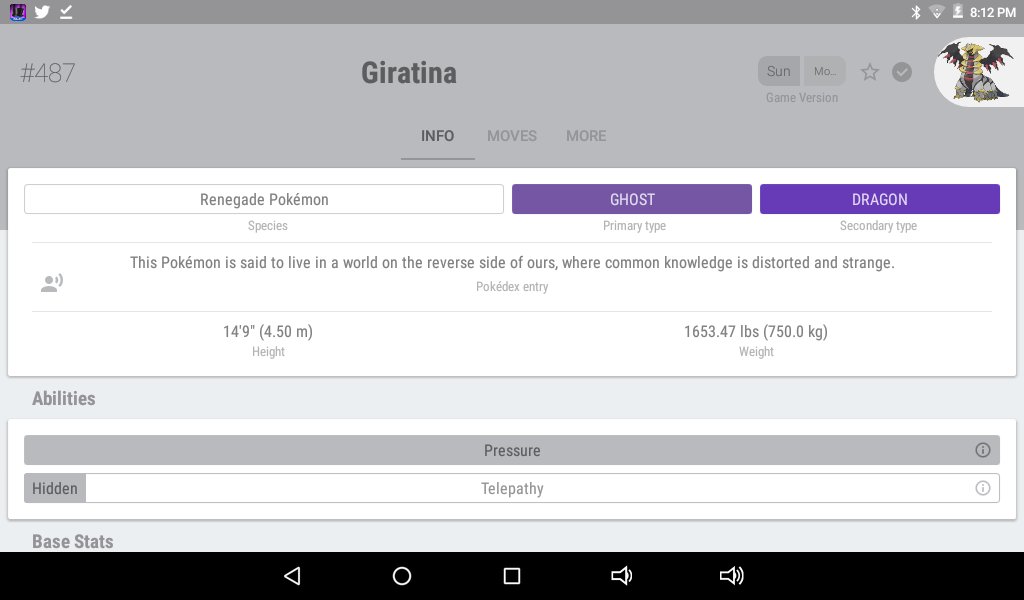Viewport: 1024px width, 600px height.
Task: Open the recent apps square button
Action: point(512,576)
